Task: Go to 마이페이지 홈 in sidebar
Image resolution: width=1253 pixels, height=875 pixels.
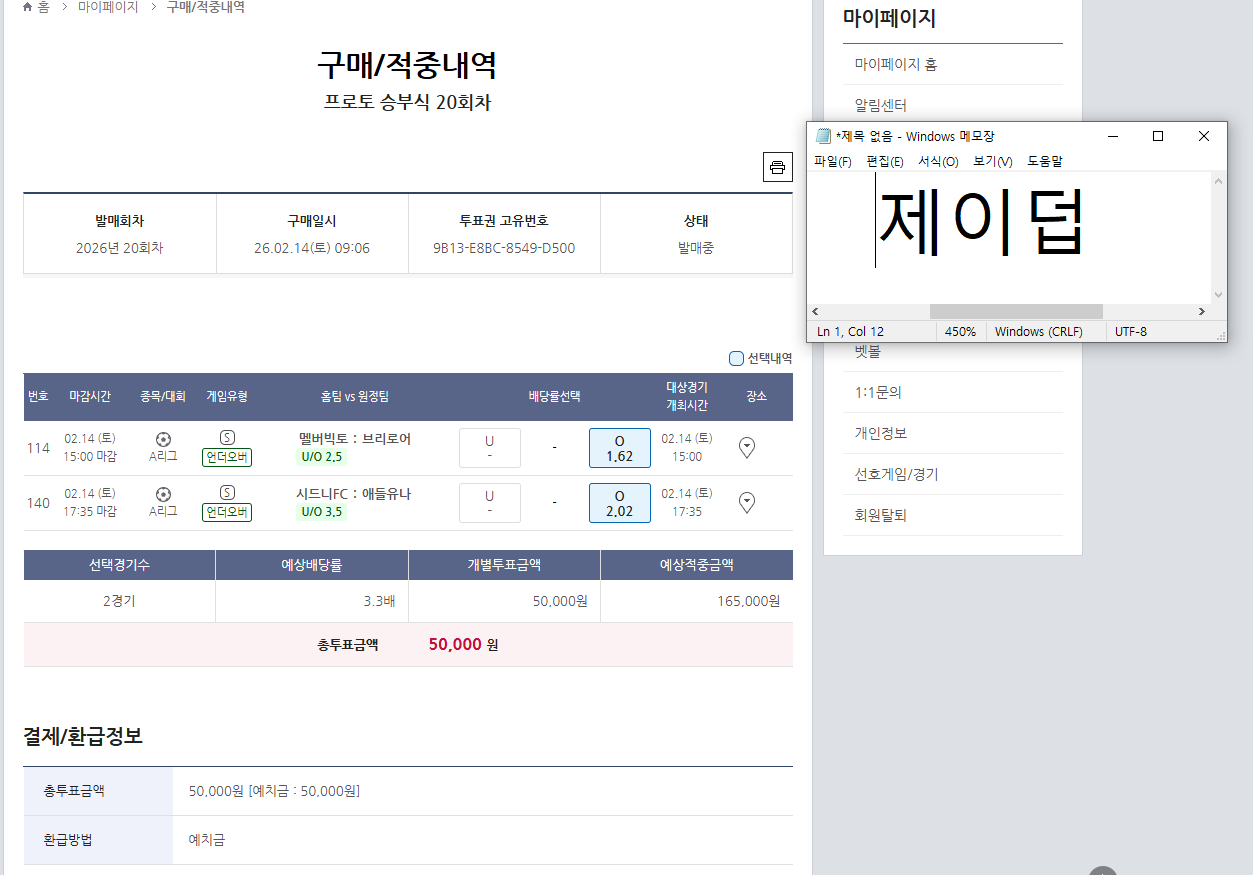Action: (895, 64)
